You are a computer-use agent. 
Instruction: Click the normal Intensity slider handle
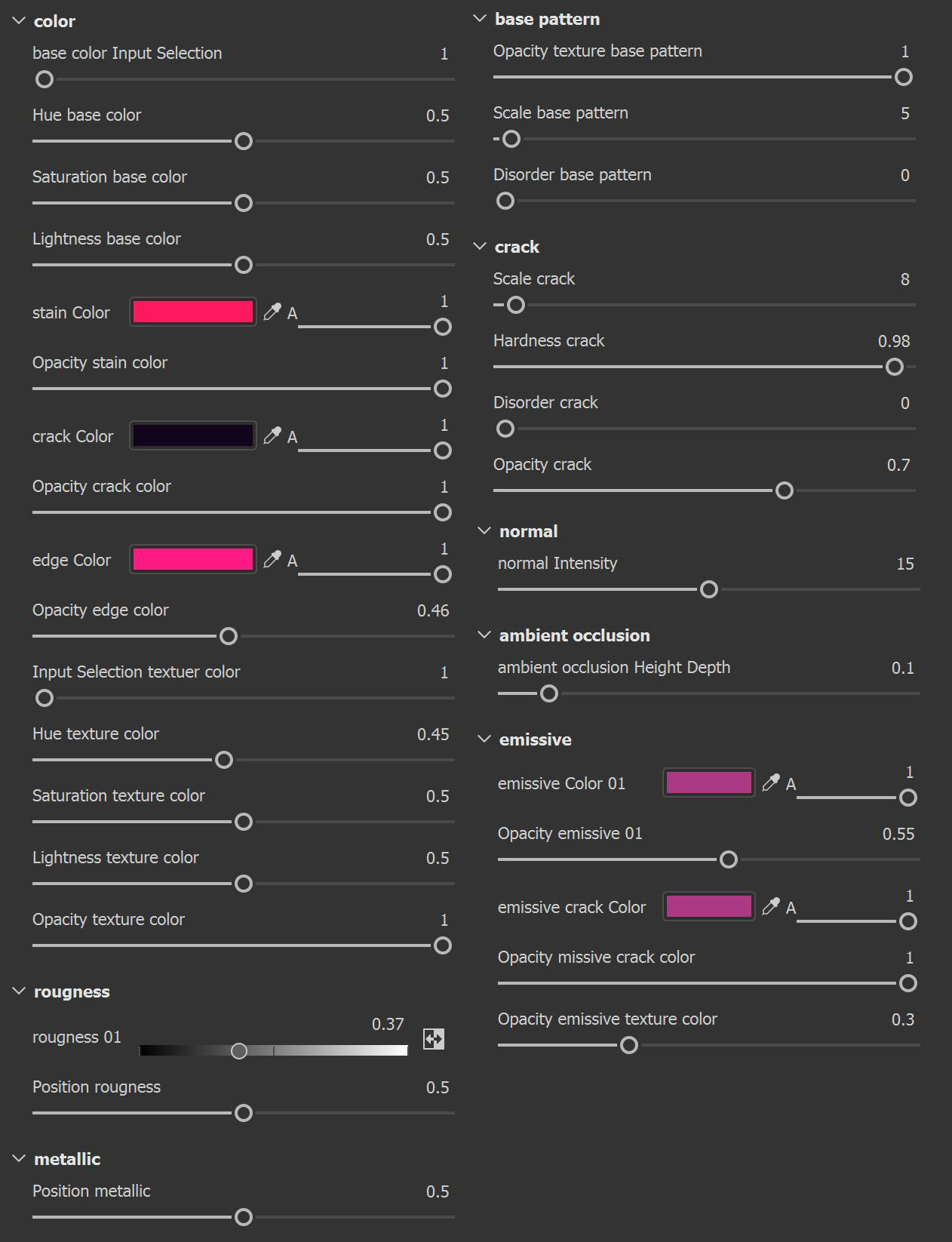tap(709, 589)
